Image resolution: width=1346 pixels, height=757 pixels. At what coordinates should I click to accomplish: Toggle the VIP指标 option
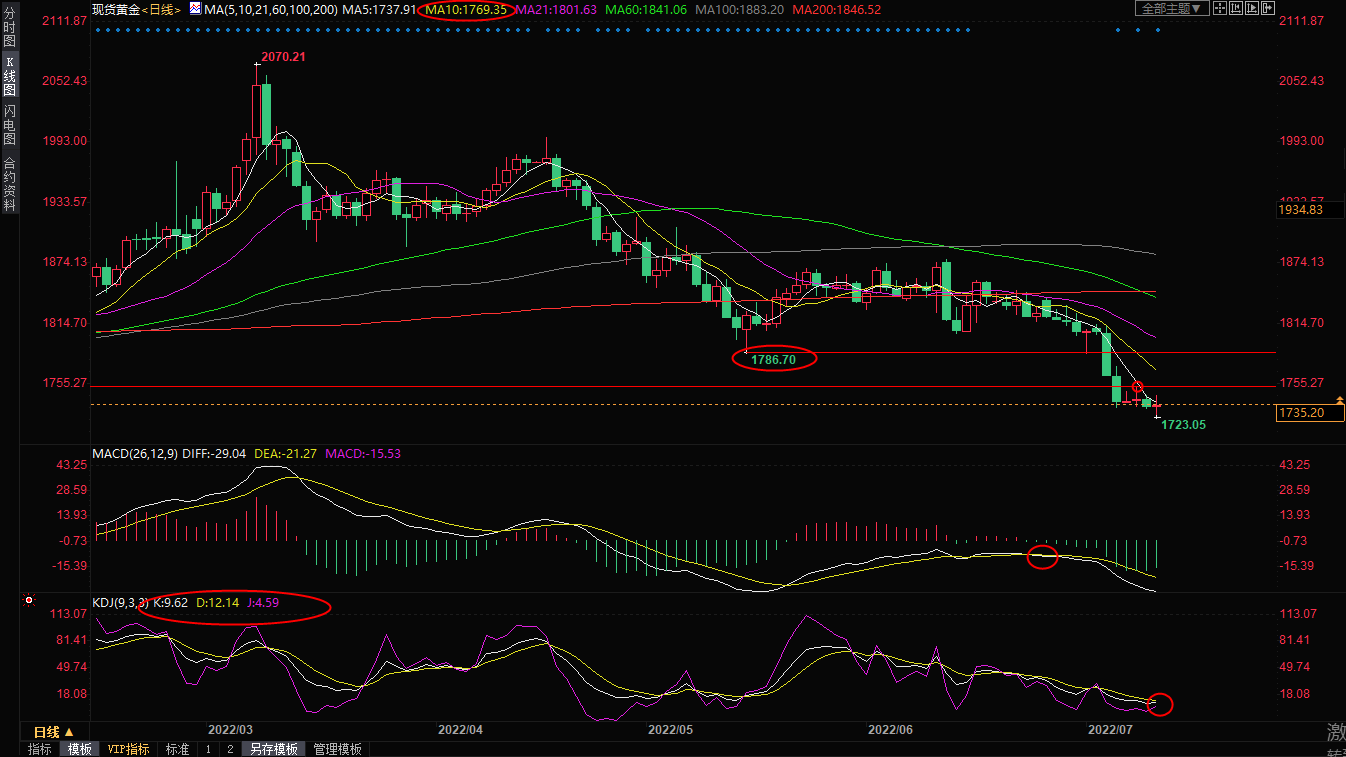tap(128, 749)
